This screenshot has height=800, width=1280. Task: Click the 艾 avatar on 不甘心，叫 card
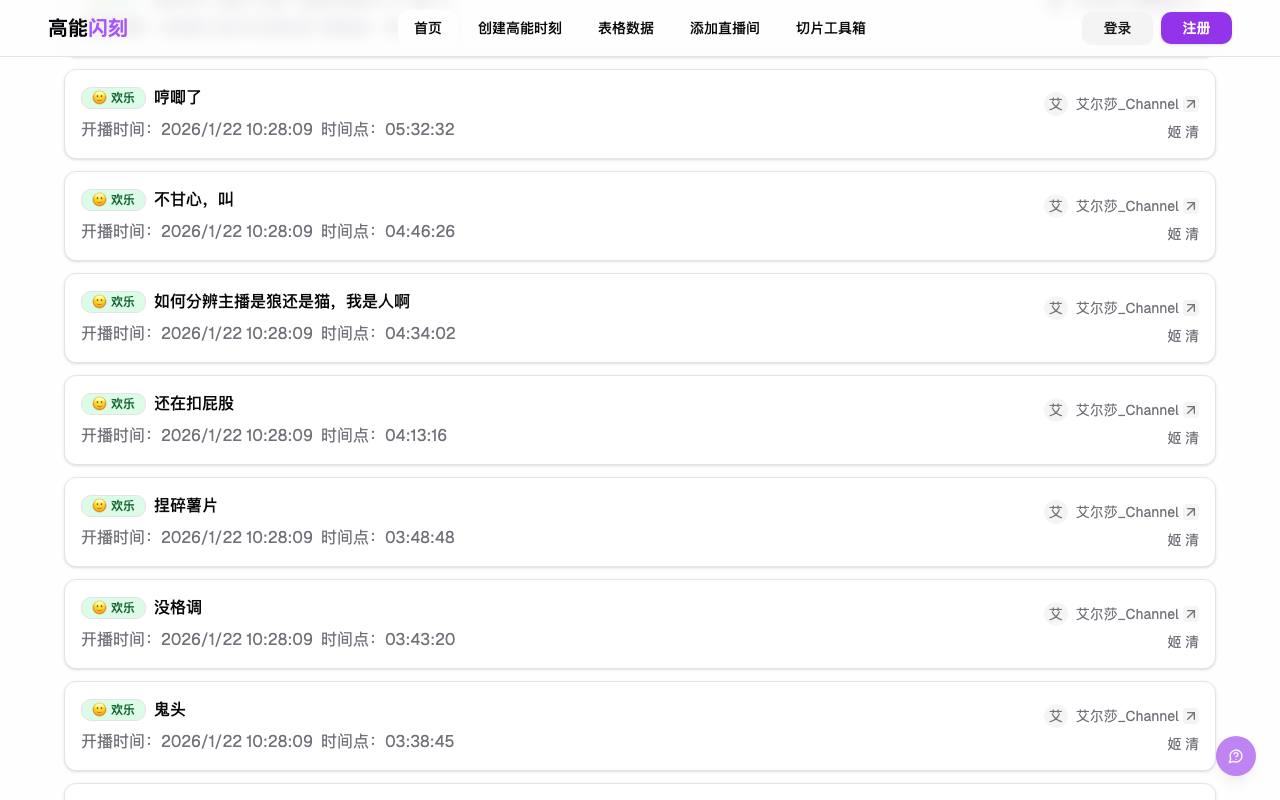click(x=1056, y=206)
